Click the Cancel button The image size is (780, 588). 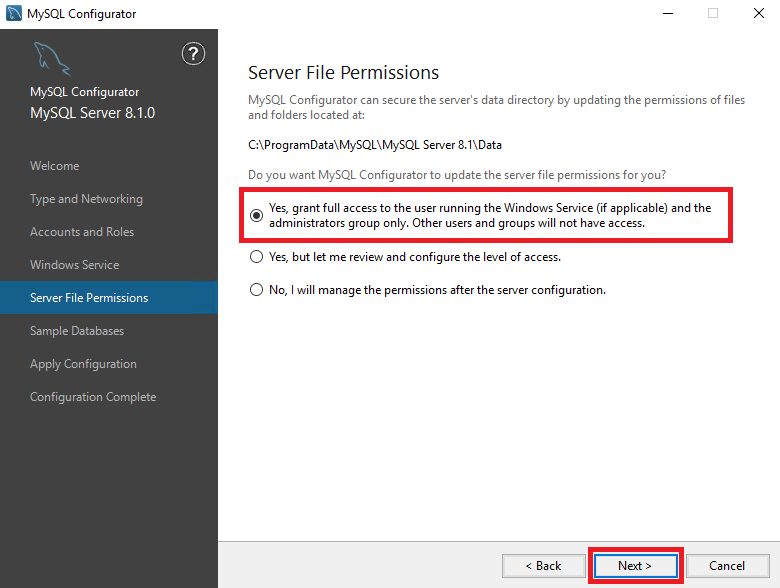[727, 566]
